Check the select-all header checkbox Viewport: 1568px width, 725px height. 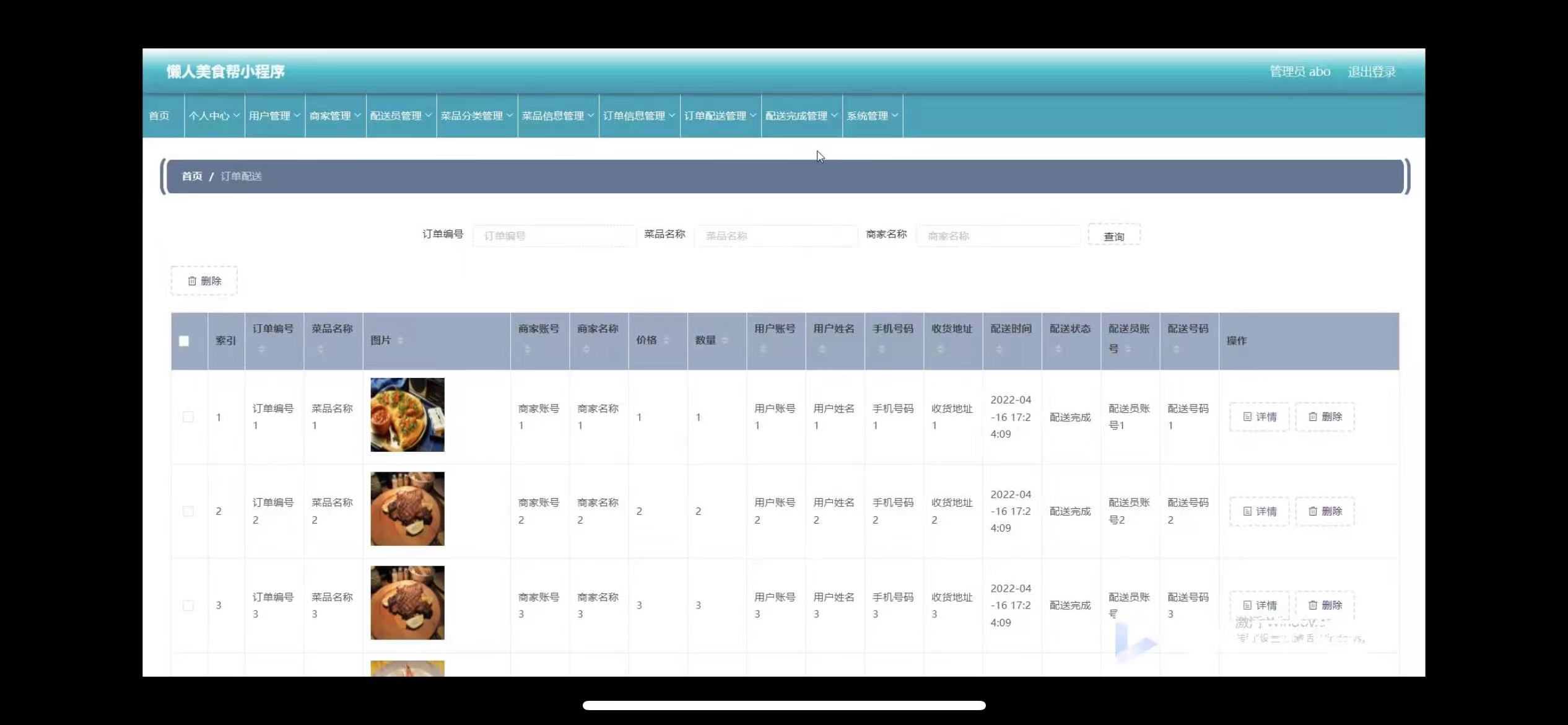pyautogui.click(x=184, y=341)
